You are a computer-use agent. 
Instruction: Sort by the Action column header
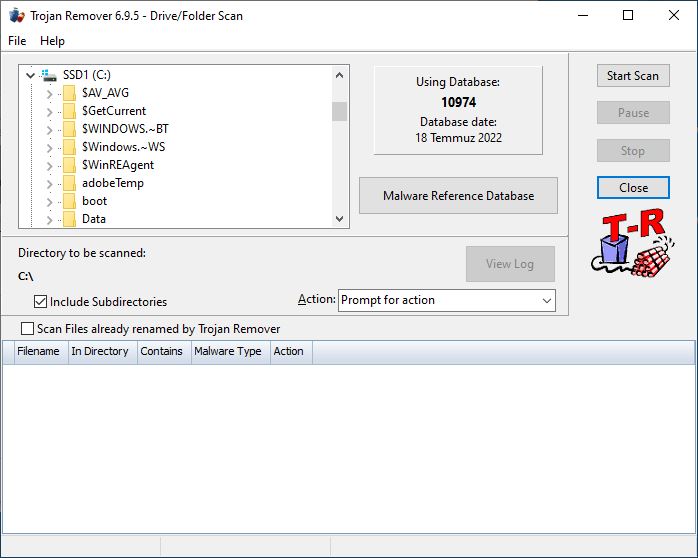click(291, 352)
